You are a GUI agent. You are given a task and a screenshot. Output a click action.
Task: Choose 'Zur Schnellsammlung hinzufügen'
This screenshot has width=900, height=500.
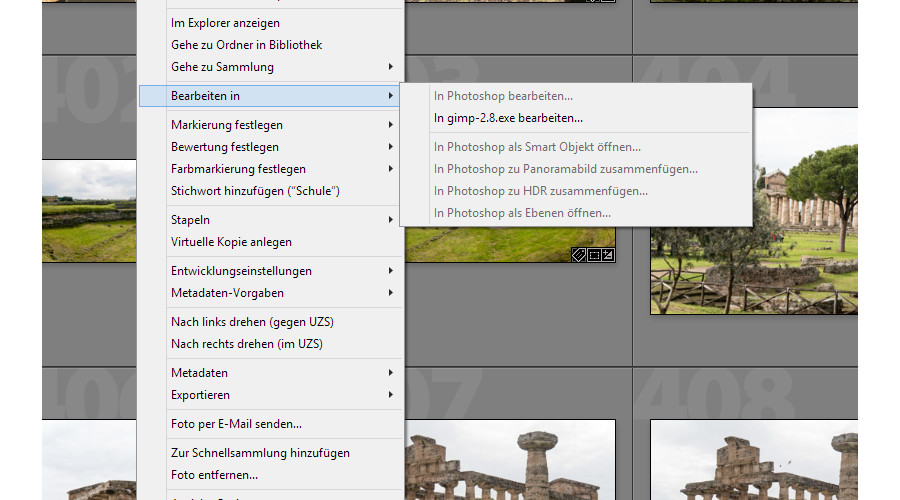[x=260, y=453]
